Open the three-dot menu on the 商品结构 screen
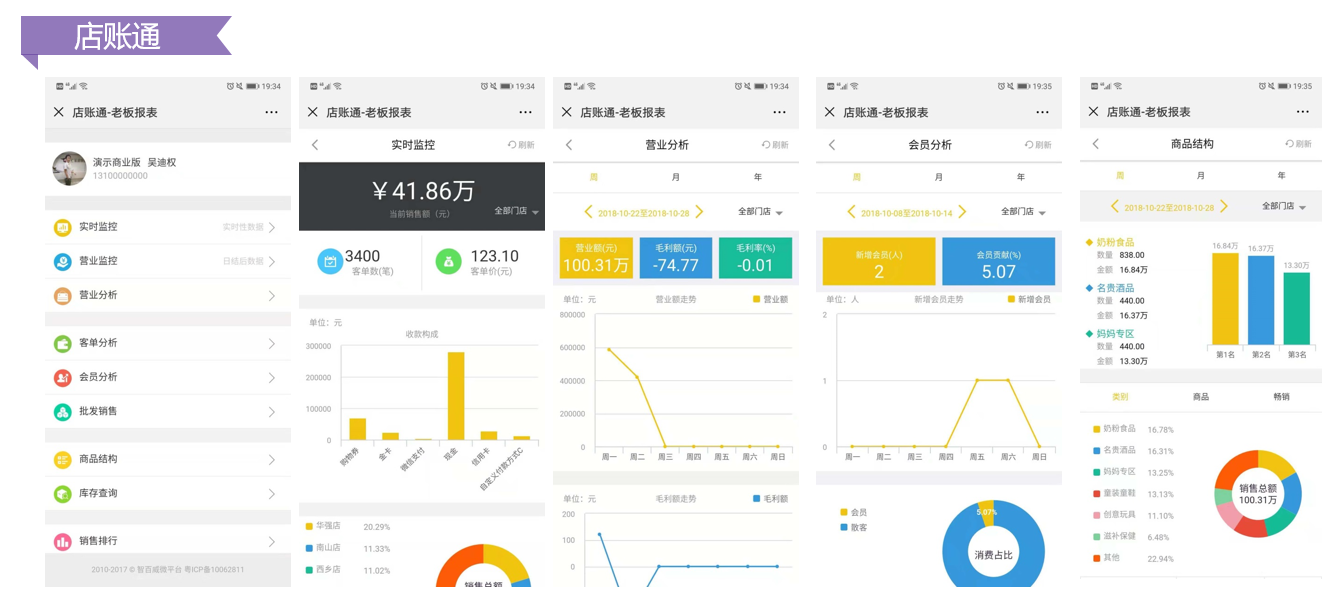The height and width of the screenshot is (609, 1342). (x=1301, y=112)
